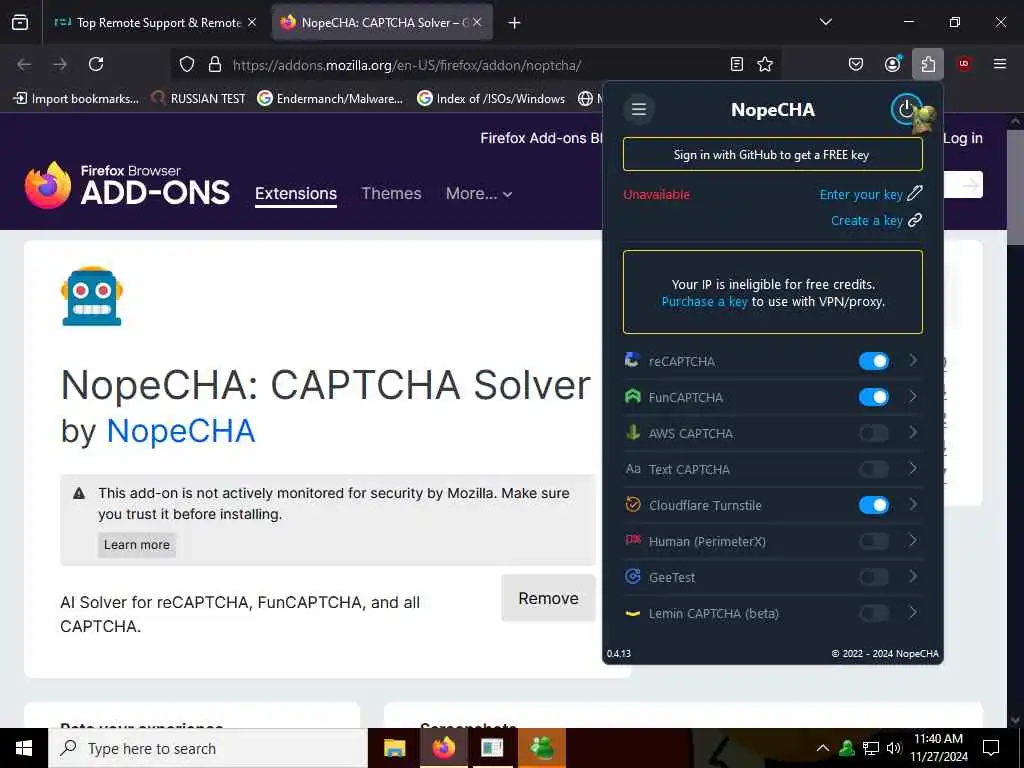
Task: Click the address bar URL field
Action: pyautogui.click(x=477, y=65)
